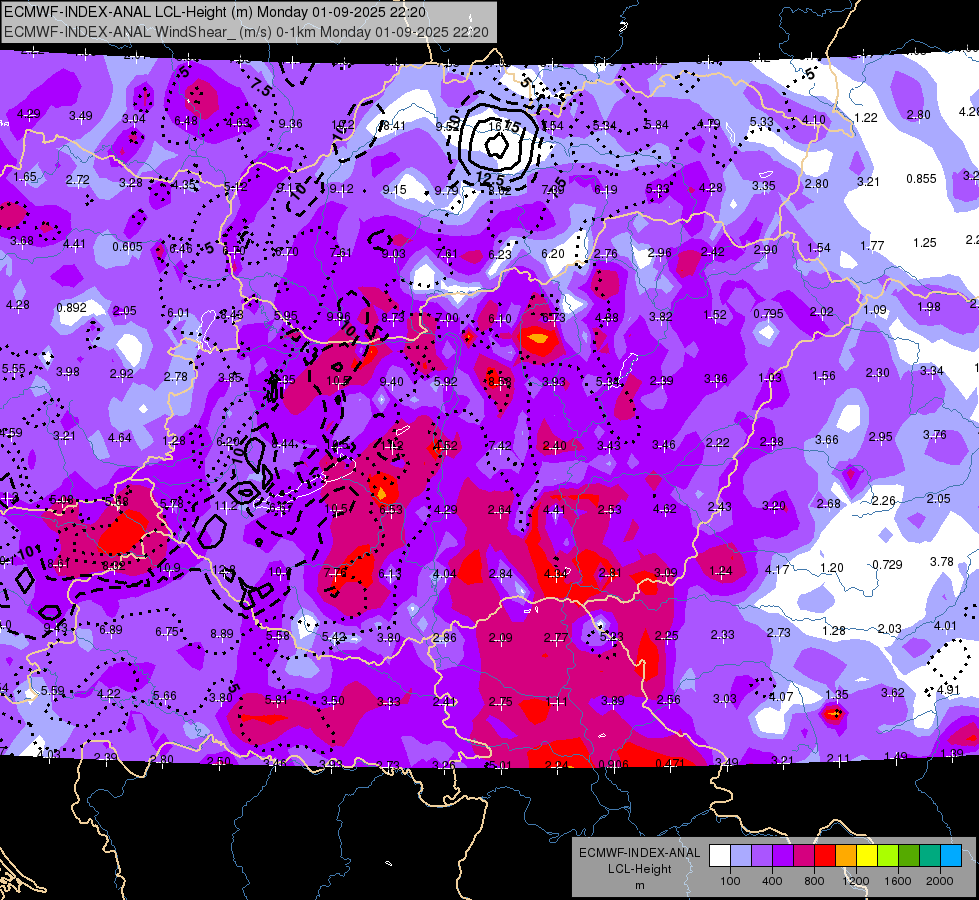Click the '2.03' grid value
Screen dimensions: 979x900
pyautogui.click(x=890, y=628)
